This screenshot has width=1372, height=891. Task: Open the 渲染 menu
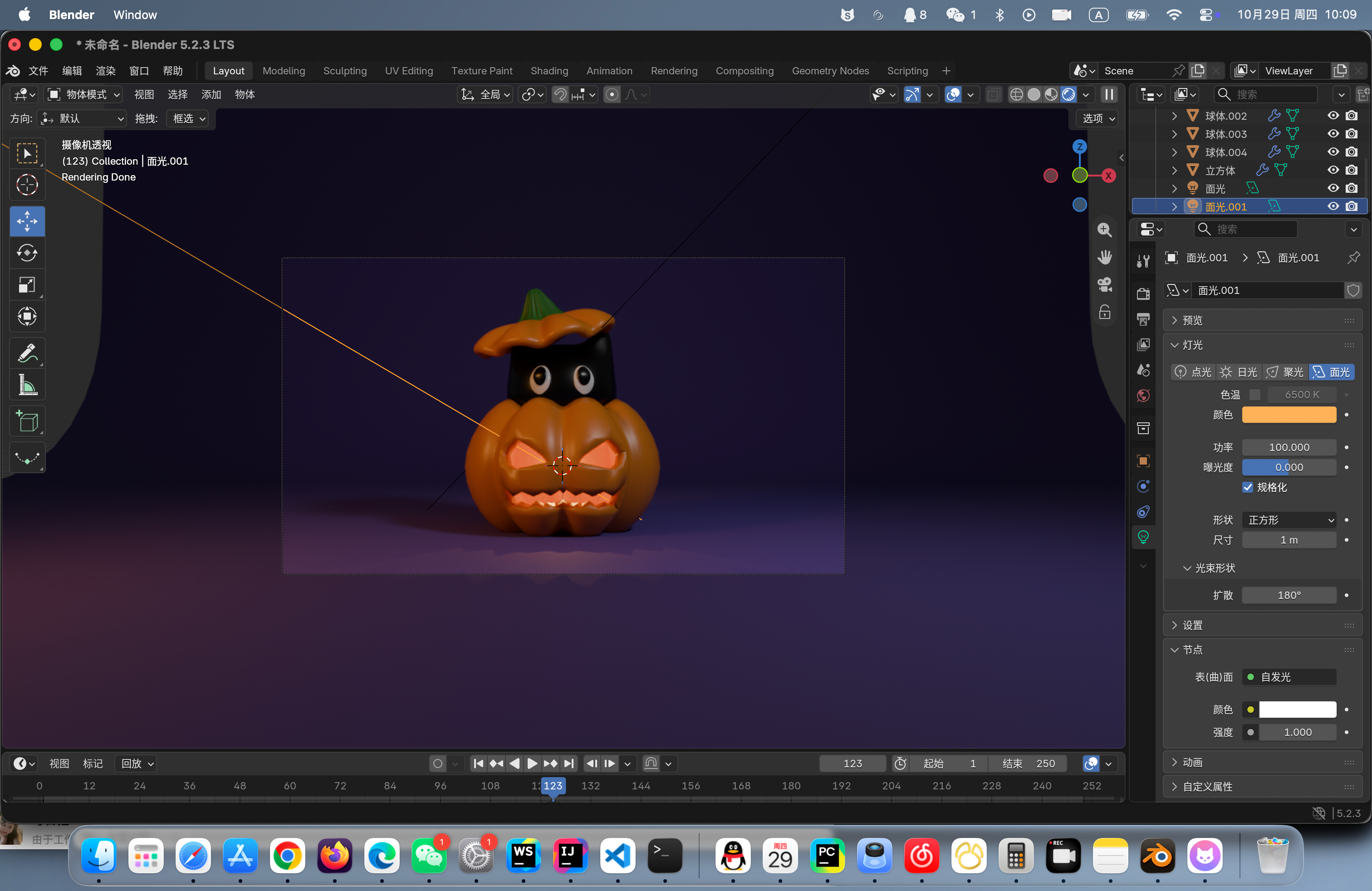[x=106, y=71]
